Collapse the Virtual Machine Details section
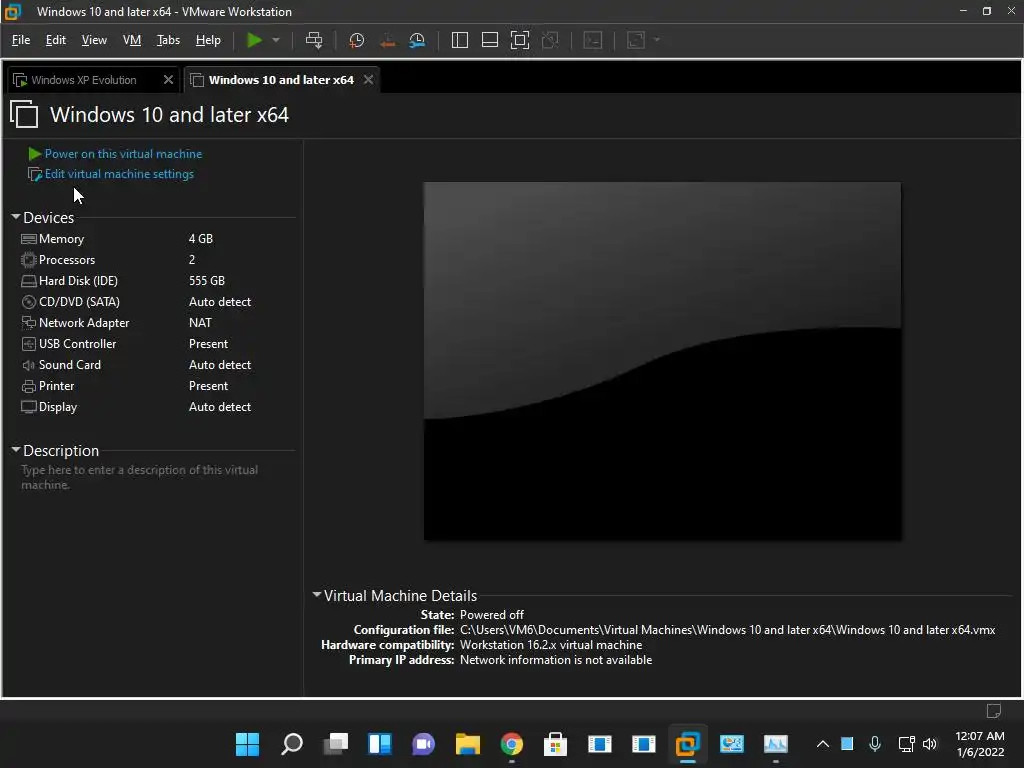Image resolution: width=1024 pixels, height=768 pixels. (317, 595)
